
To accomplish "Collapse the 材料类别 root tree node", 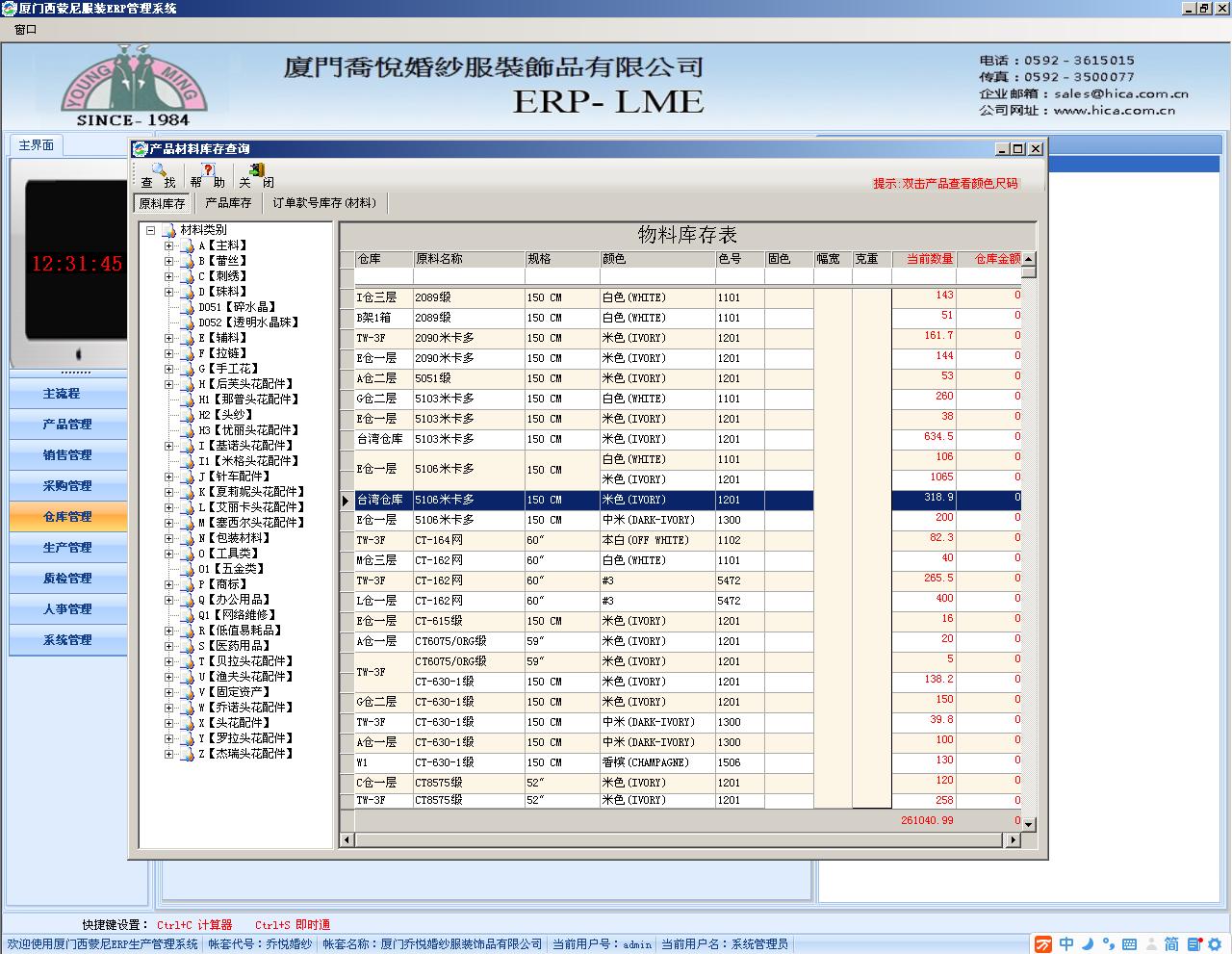I will click(151, 230).
